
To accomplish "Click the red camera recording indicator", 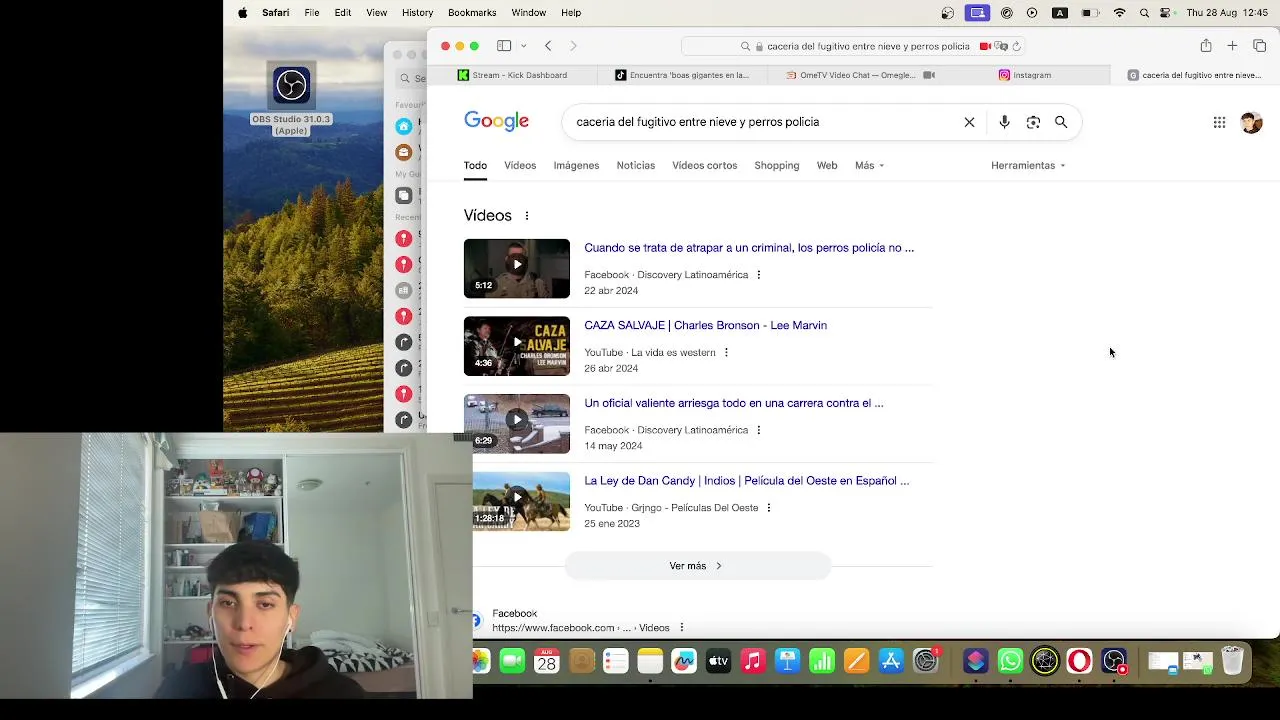I will click(x=985, y=46).
